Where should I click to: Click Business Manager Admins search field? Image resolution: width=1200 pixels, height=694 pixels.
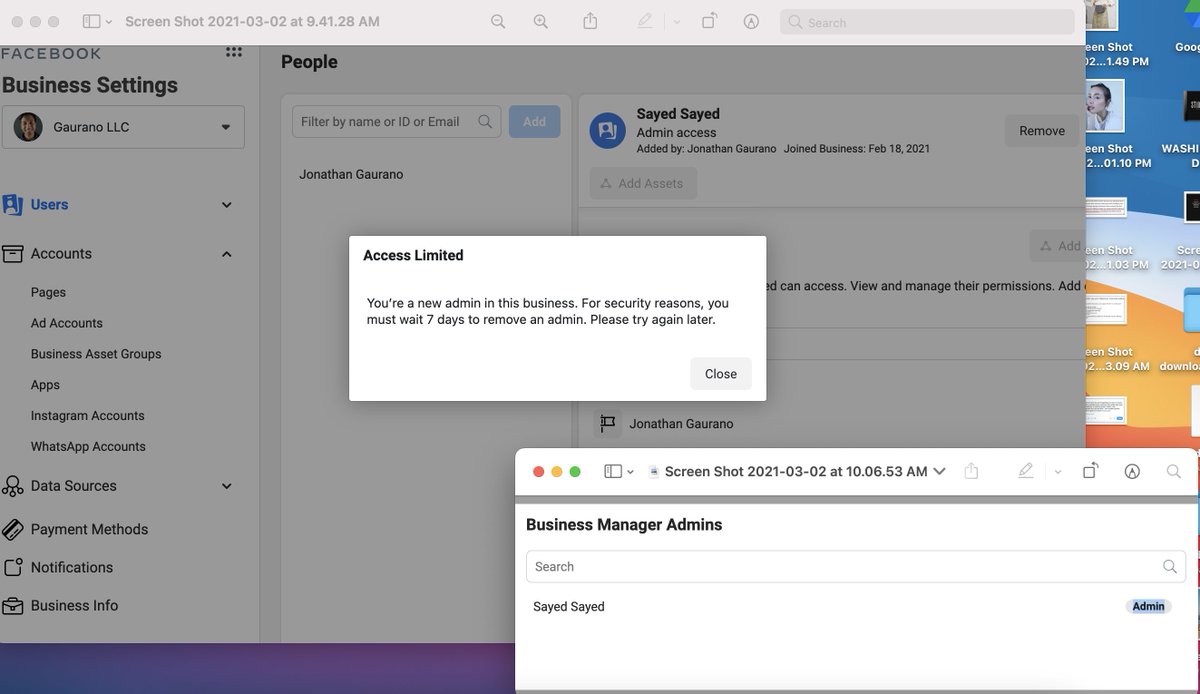855,566
